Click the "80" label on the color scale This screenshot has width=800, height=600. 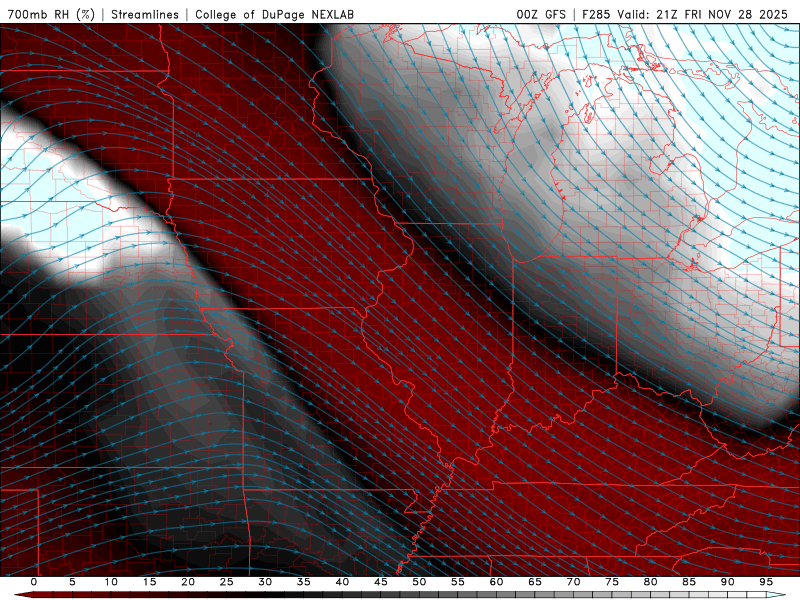(650, 582)
